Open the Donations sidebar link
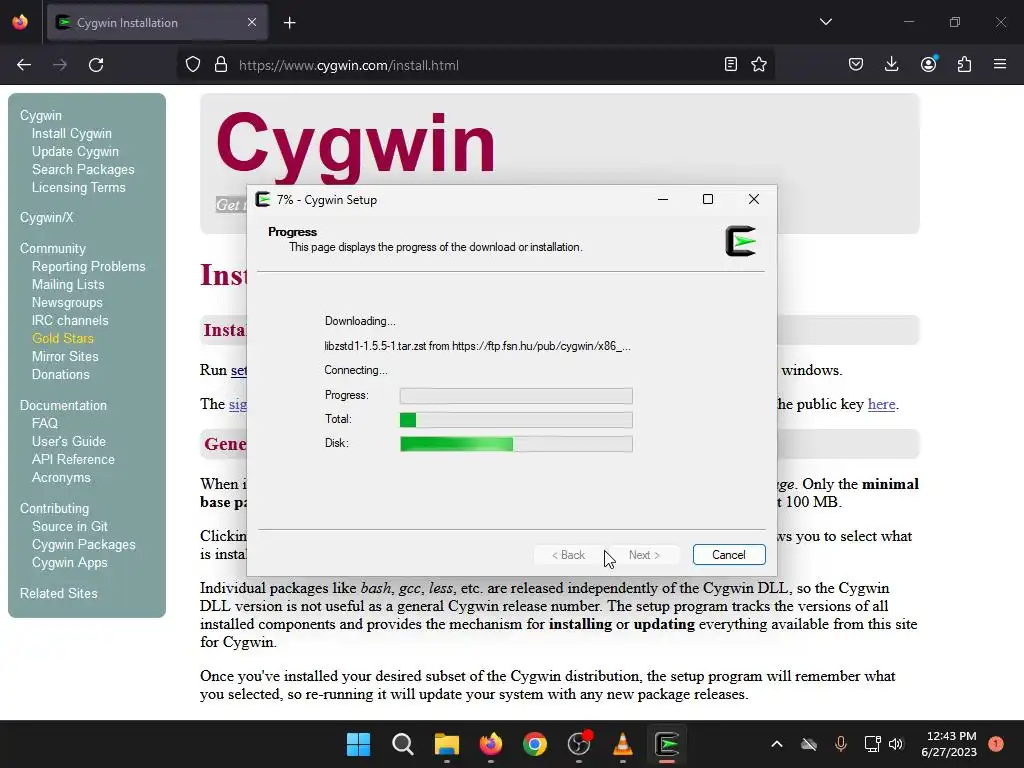The width and height of the screenshot is (1024, 768). [x=61, y=374]
